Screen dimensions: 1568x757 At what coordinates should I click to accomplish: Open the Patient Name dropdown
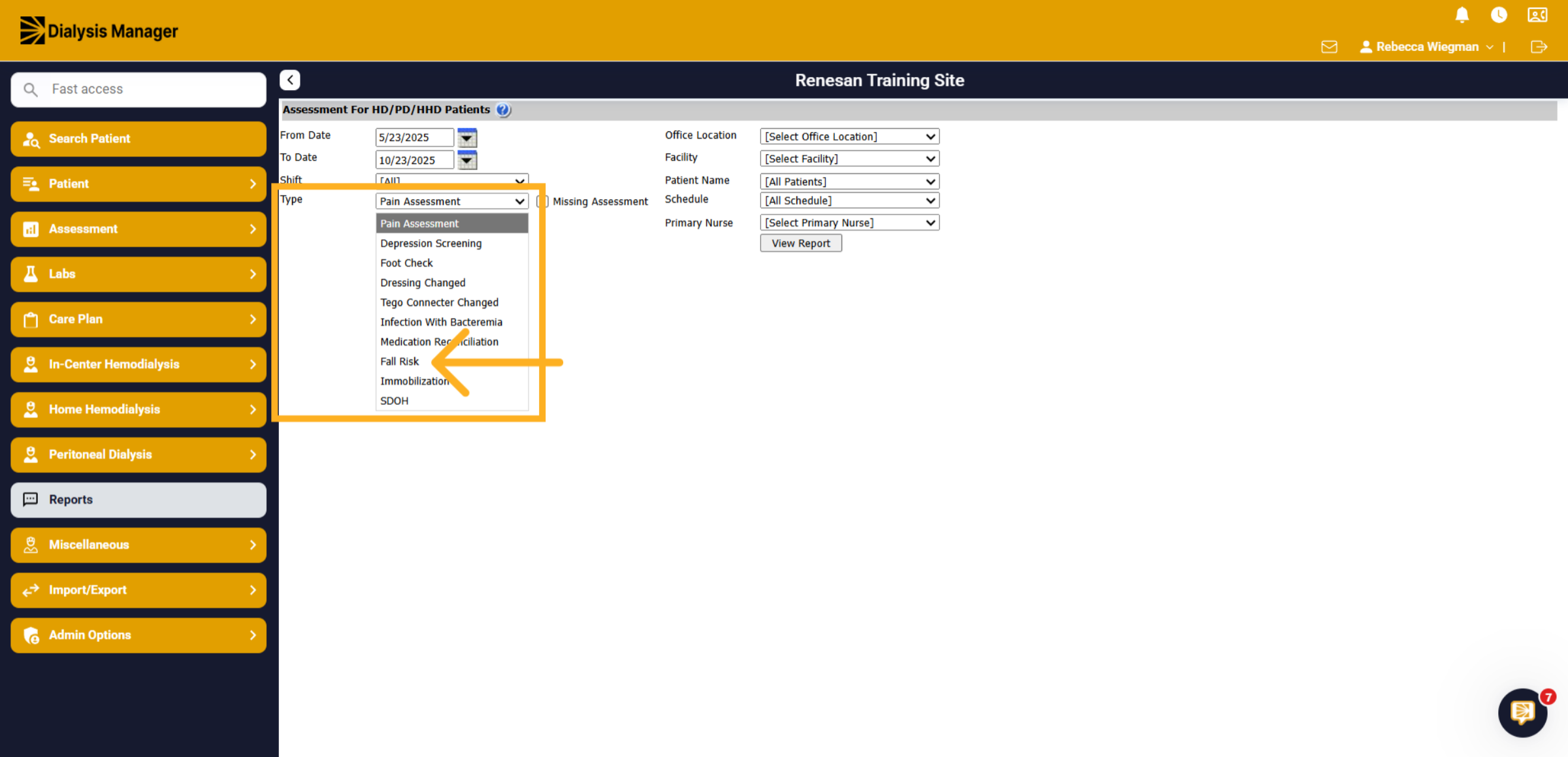[849, 182]
